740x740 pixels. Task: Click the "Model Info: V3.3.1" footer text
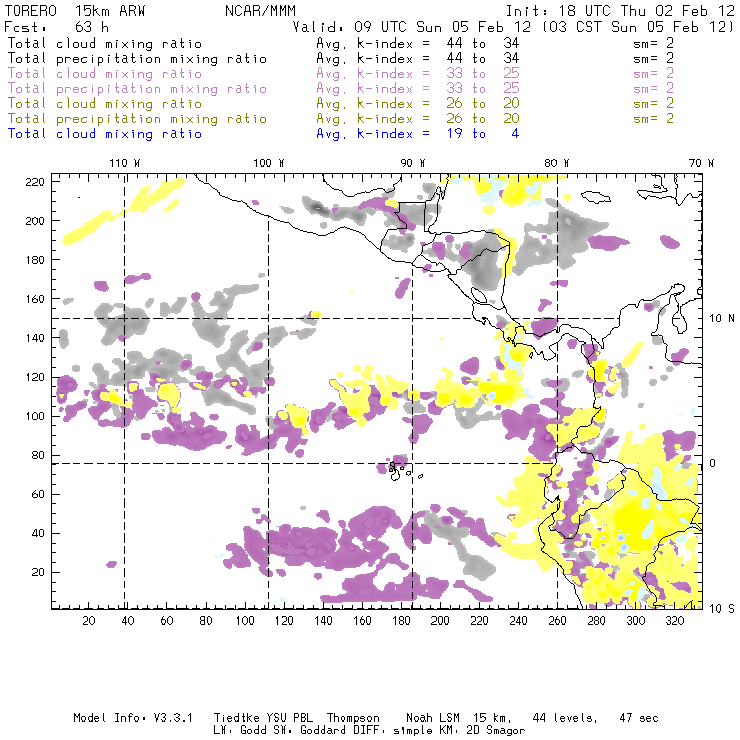click(133, 718)
